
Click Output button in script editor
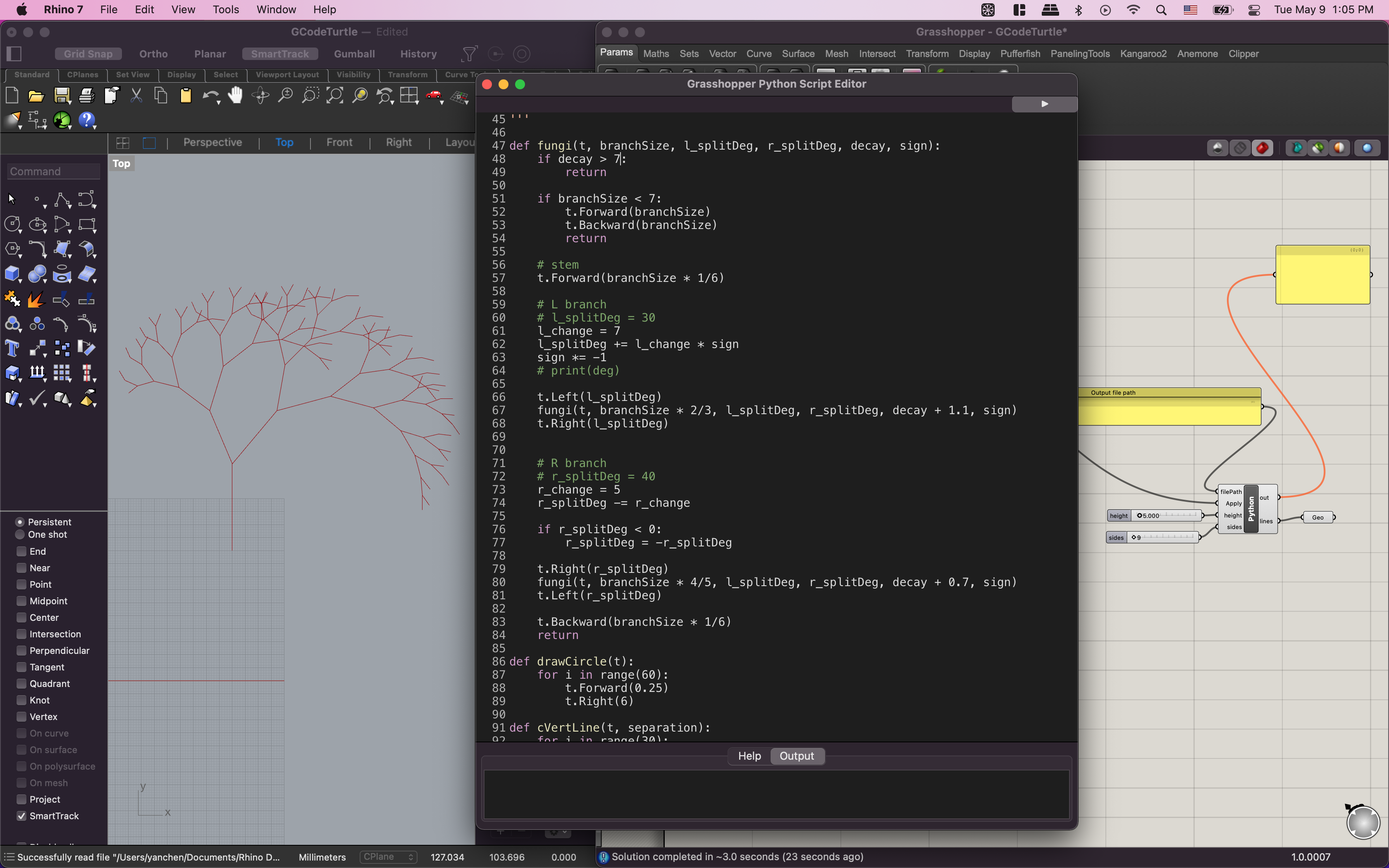coord(797,756)
